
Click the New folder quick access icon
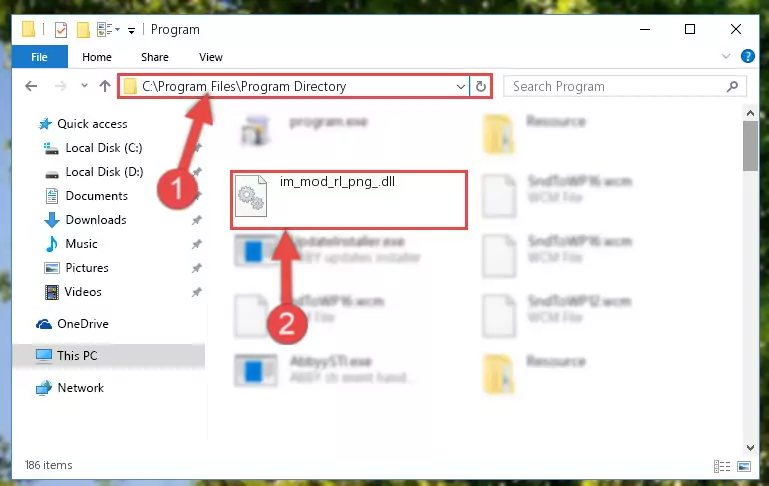coord(83,30)
